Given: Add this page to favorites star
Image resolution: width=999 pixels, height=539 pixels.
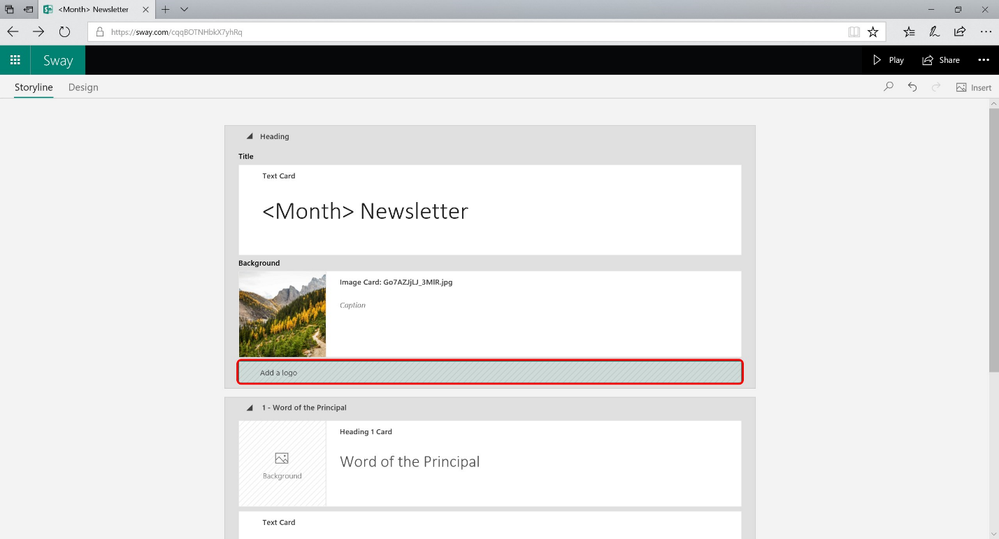Looking at the screenshot, I should tap(873, 32).
